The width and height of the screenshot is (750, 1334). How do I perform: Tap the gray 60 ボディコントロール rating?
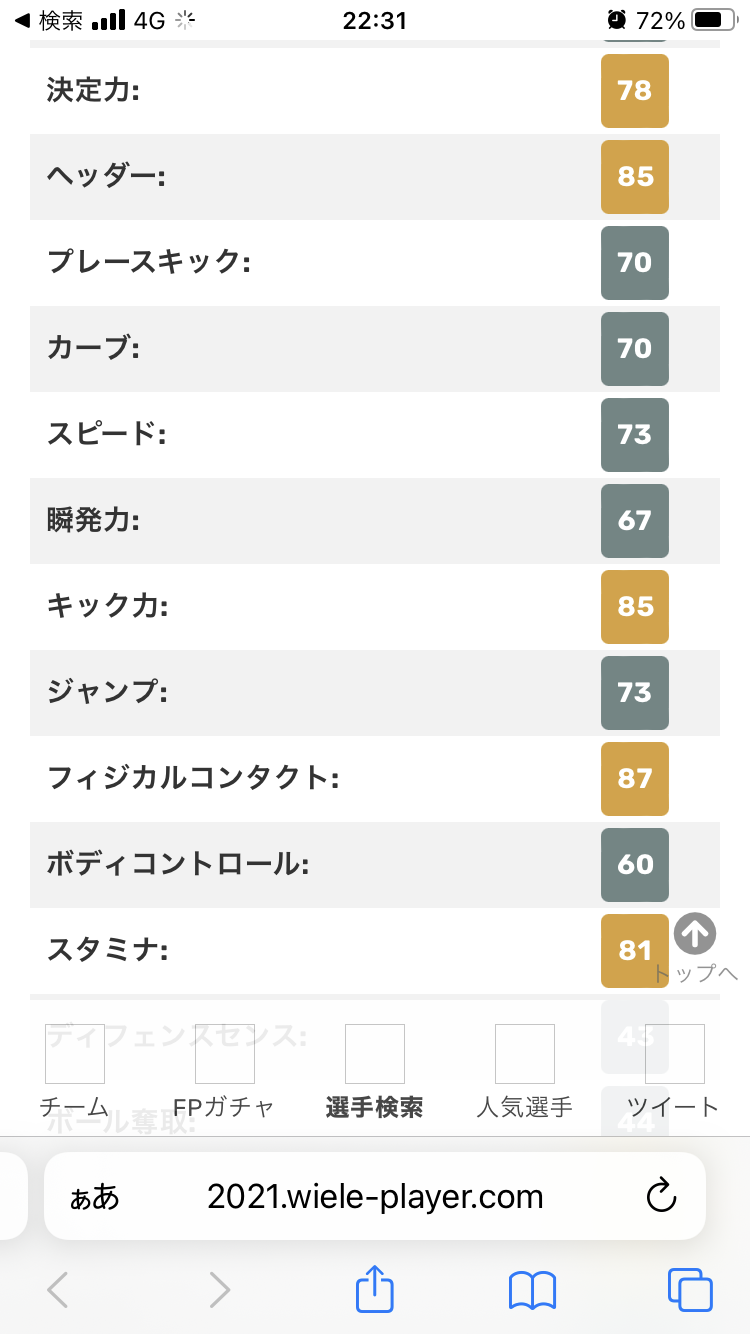(x=635, y=864)
